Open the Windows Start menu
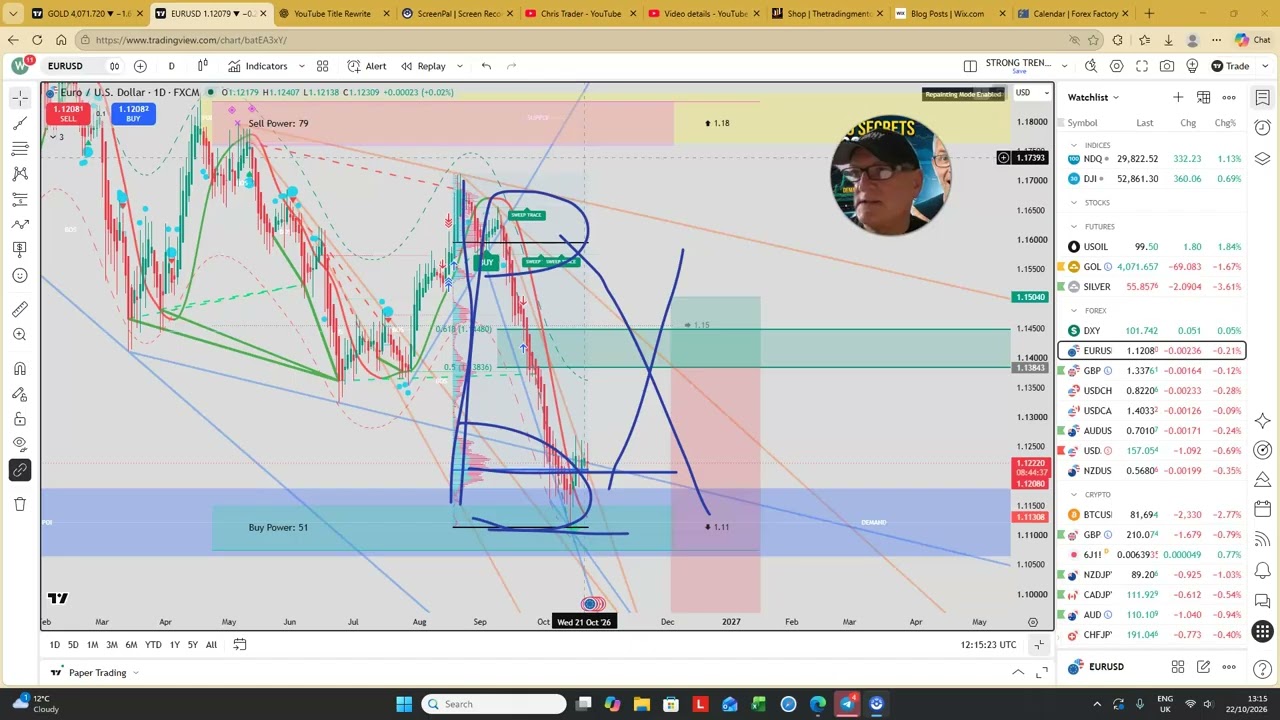This screenshot has width=1280, height=720. [x=404, y=704]
